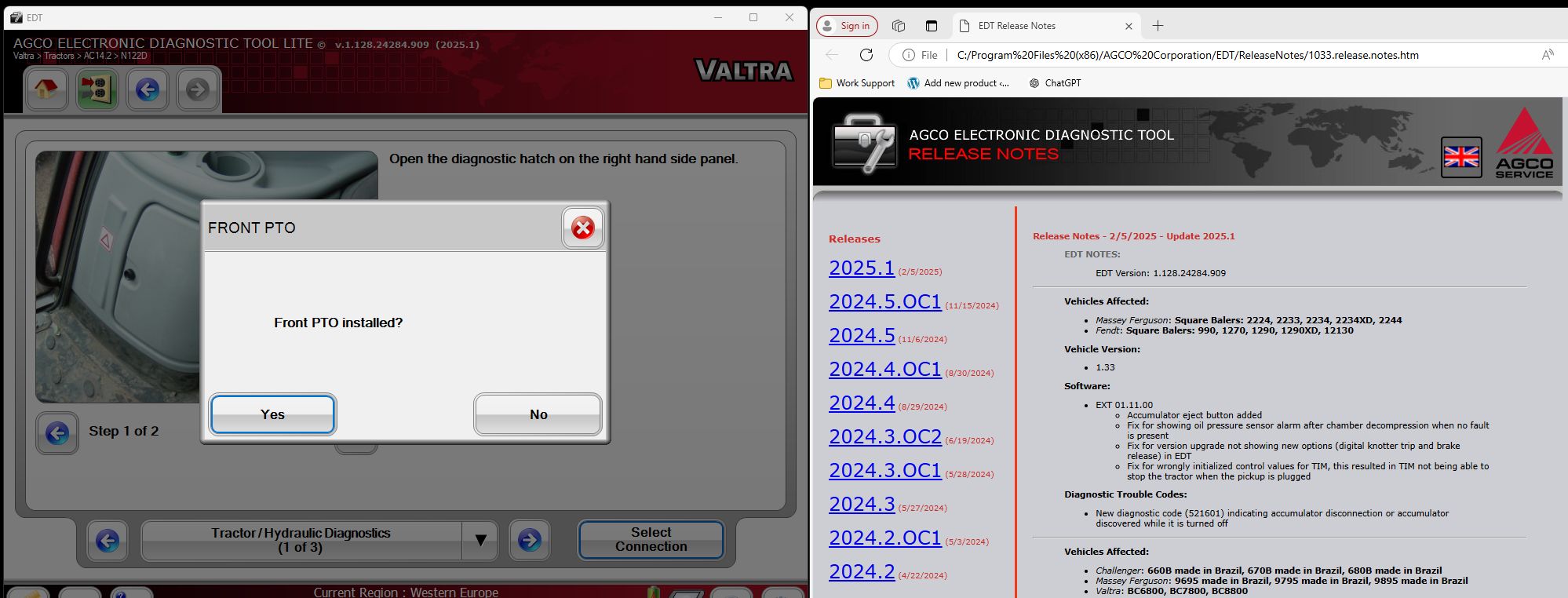Click the Valtra brand logo in EDT
Screen dimensions: 1568x598
pos(744,71)
